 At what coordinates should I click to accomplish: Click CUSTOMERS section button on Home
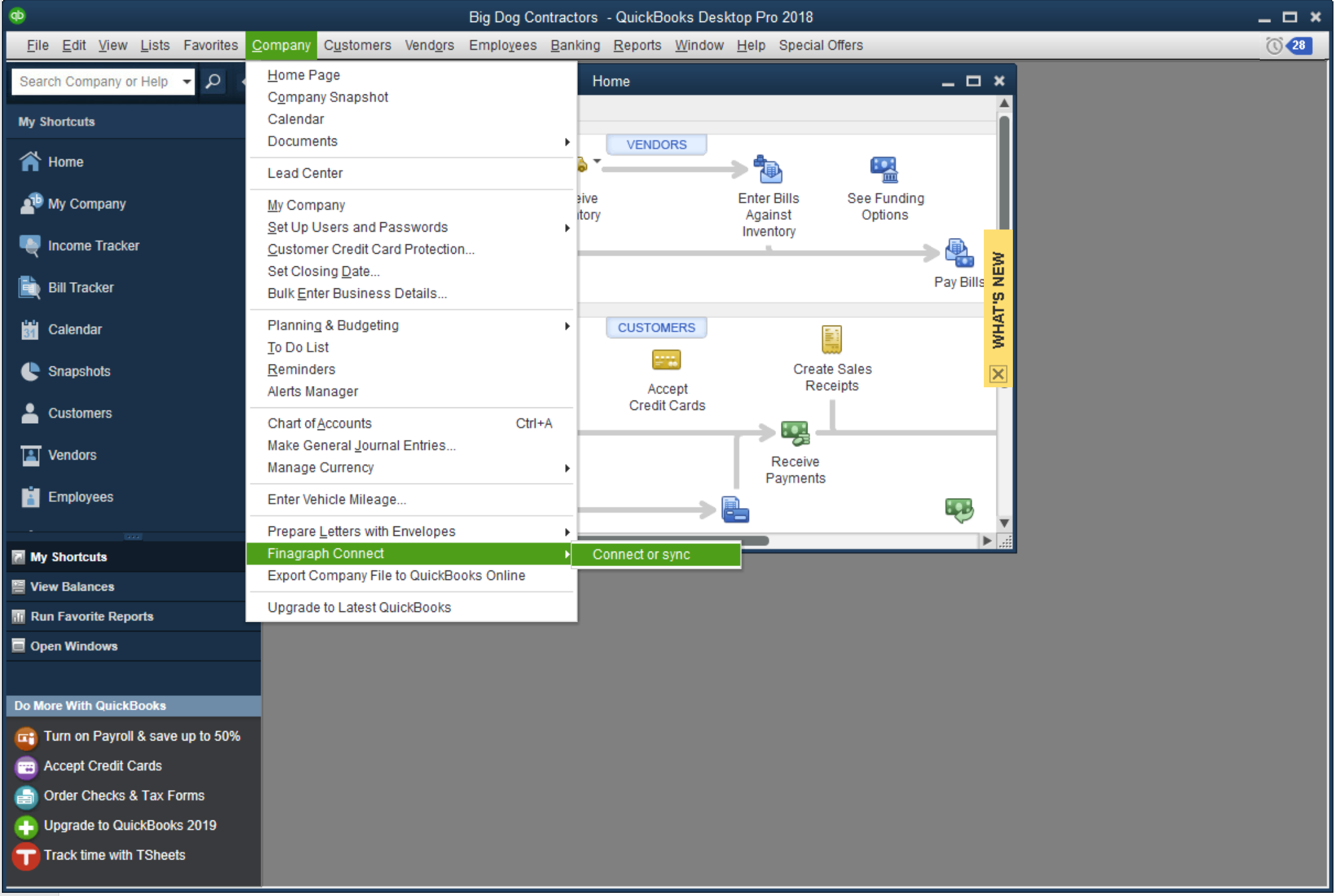(656, 327)
